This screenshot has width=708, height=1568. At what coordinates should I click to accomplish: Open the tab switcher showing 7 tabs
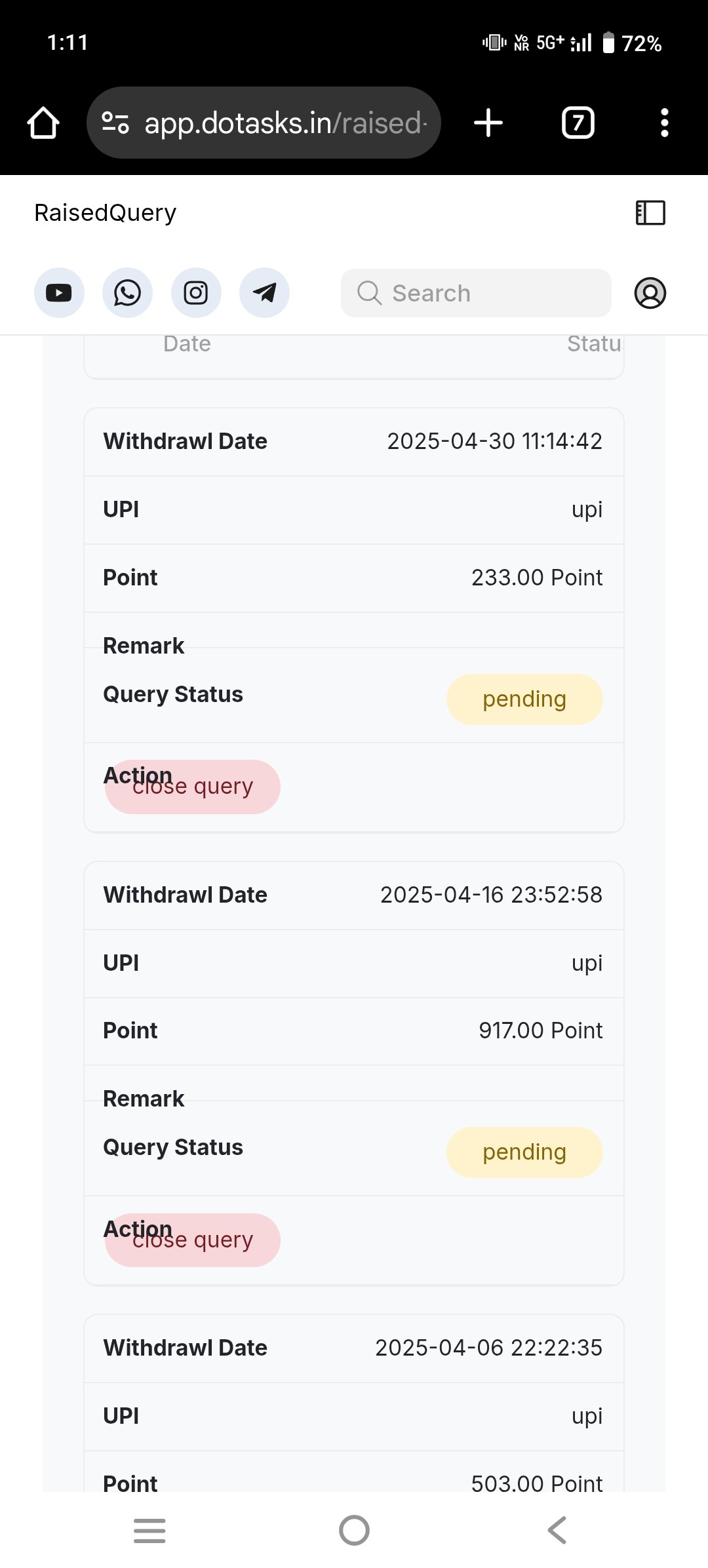578,123
